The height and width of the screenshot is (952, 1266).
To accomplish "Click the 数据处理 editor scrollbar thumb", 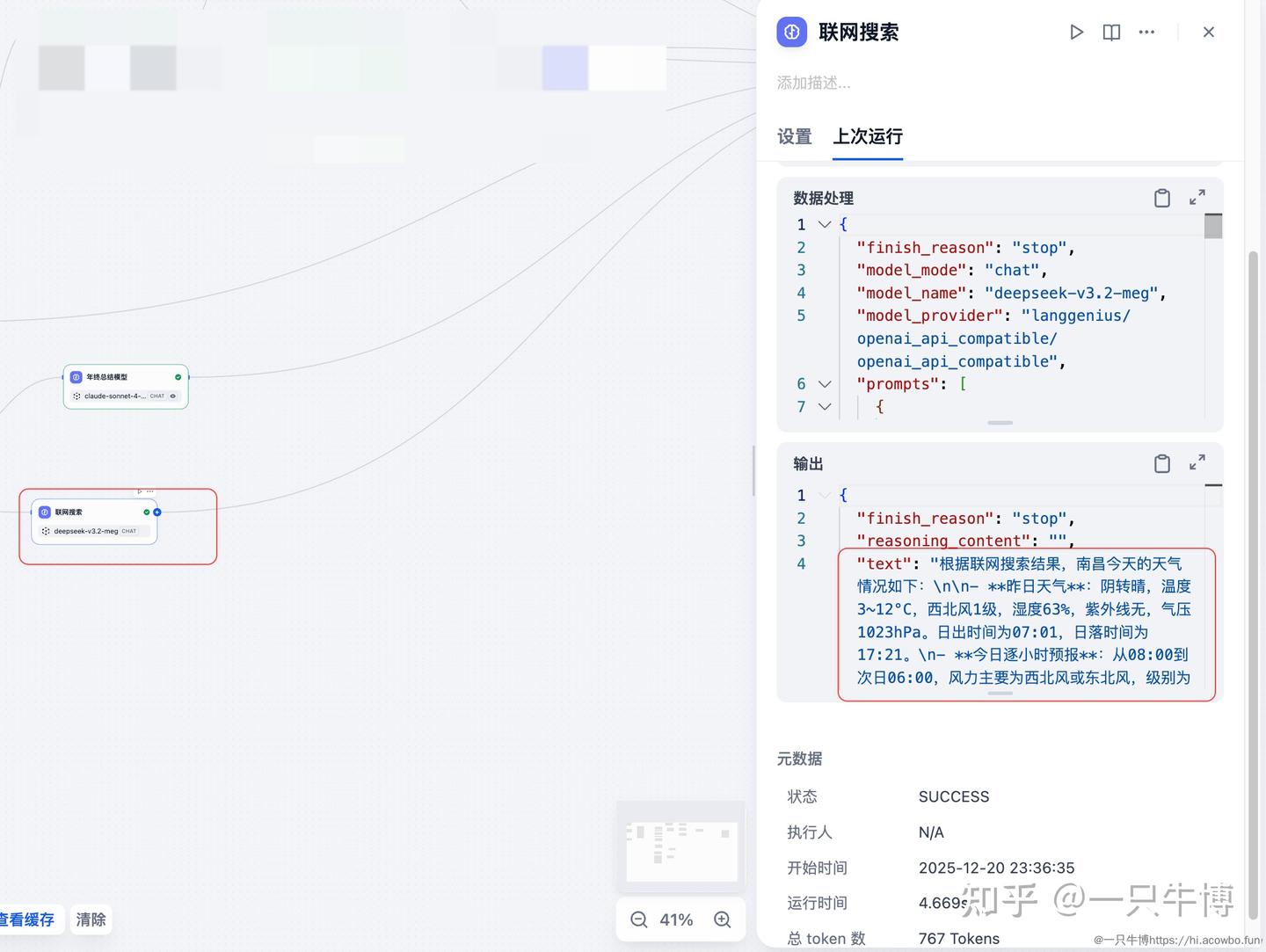I will point(1213,226).
